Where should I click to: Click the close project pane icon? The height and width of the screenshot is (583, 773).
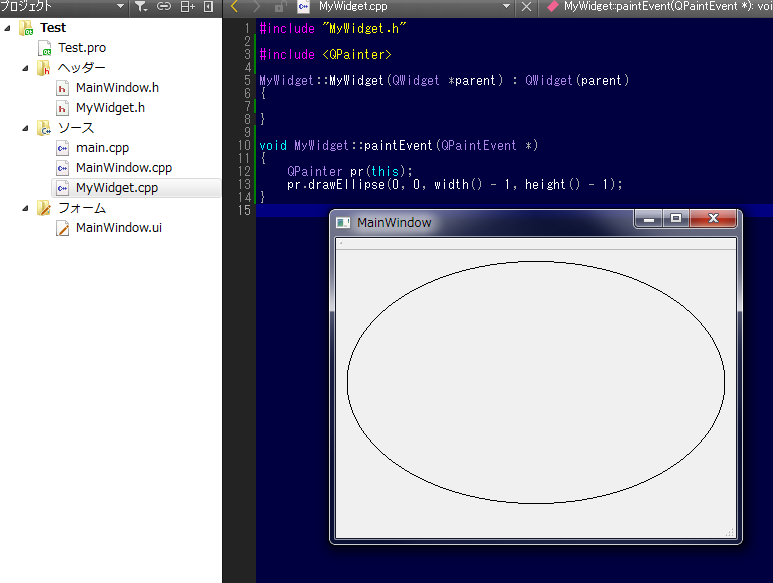(209, 6)
